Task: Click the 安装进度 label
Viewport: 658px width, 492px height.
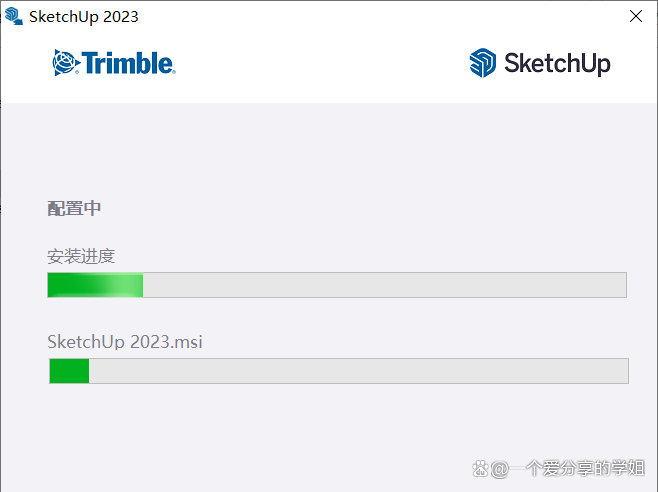Action: [x=81, y=256]
